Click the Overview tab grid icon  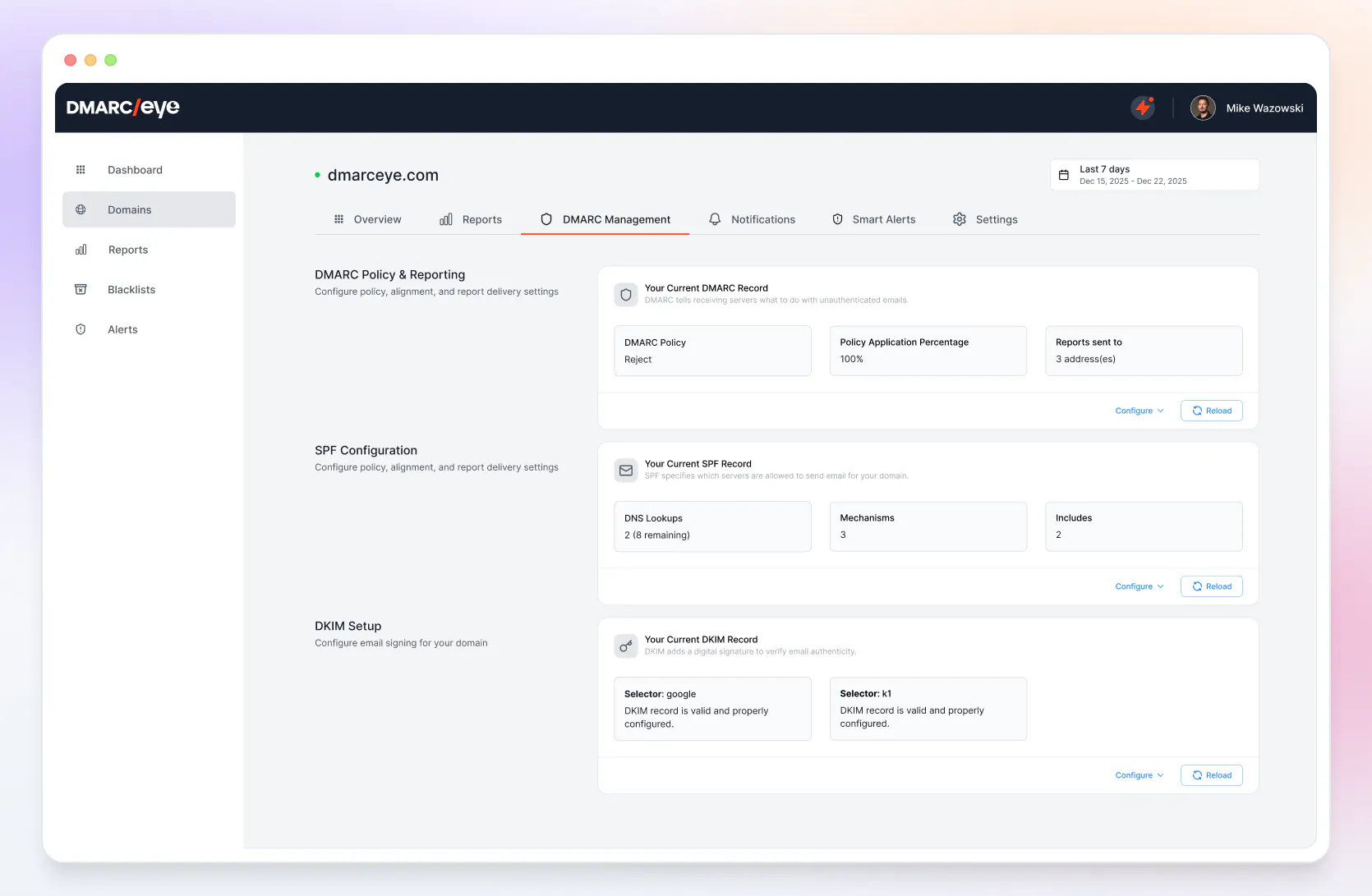point(338,219)
